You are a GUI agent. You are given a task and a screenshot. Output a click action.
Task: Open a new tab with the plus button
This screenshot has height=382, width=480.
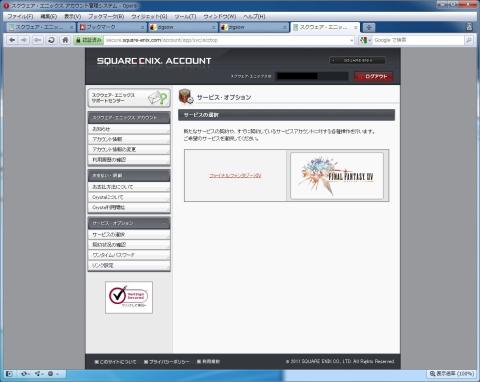369,27
